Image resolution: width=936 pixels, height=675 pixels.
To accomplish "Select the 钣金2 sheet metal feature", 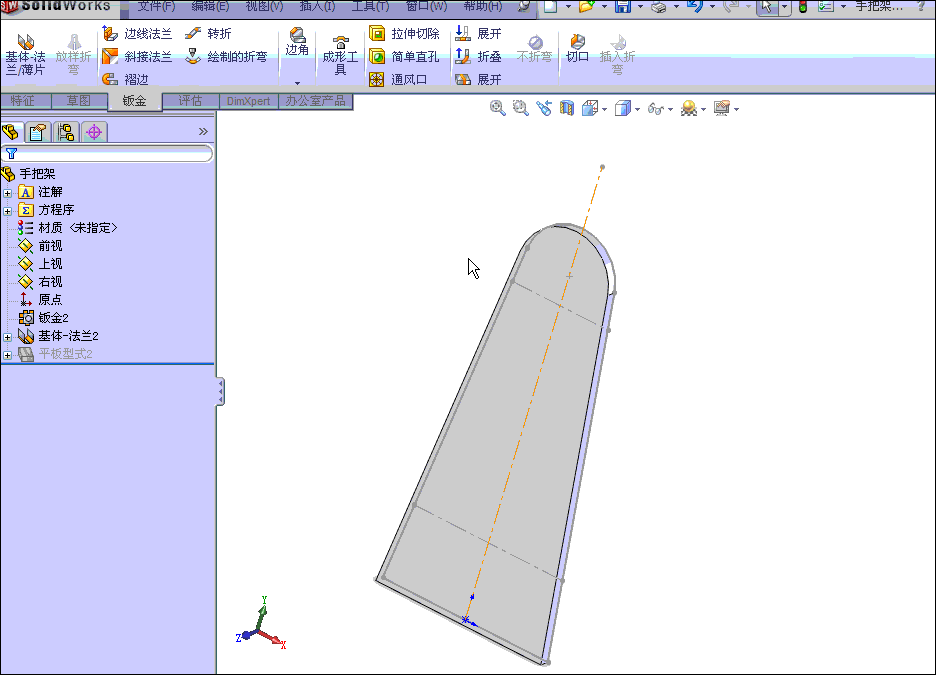I will pyautogui.click(x=44, y=318).
